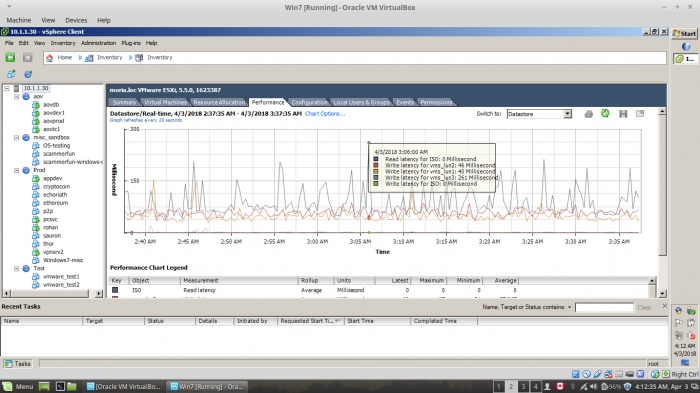Click the cryptocoin VM icon
Screen dimensions: 700x393
pos(36,186)
